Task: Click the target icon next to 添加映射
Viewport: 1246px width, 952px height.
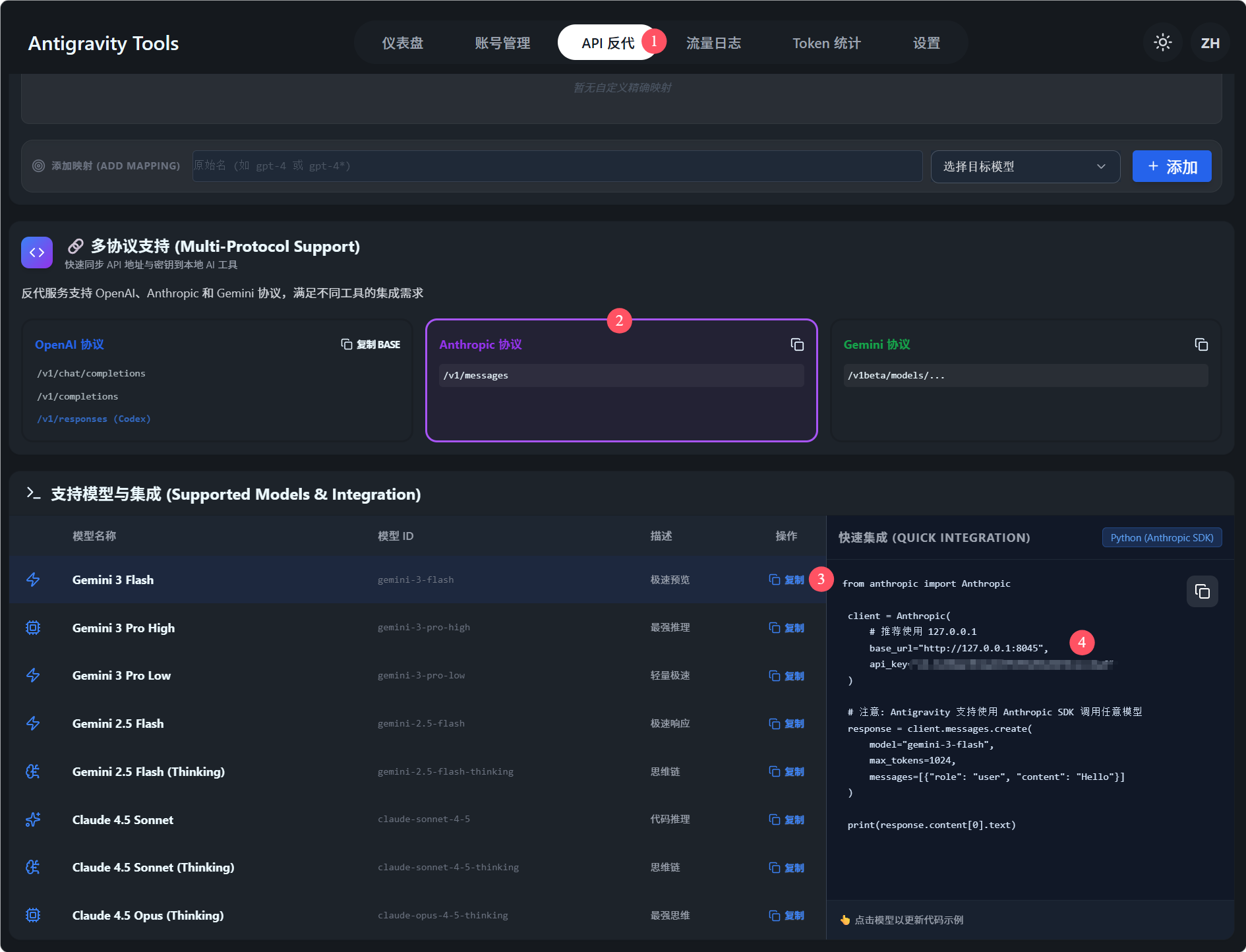Action: [x=39, y=166]
